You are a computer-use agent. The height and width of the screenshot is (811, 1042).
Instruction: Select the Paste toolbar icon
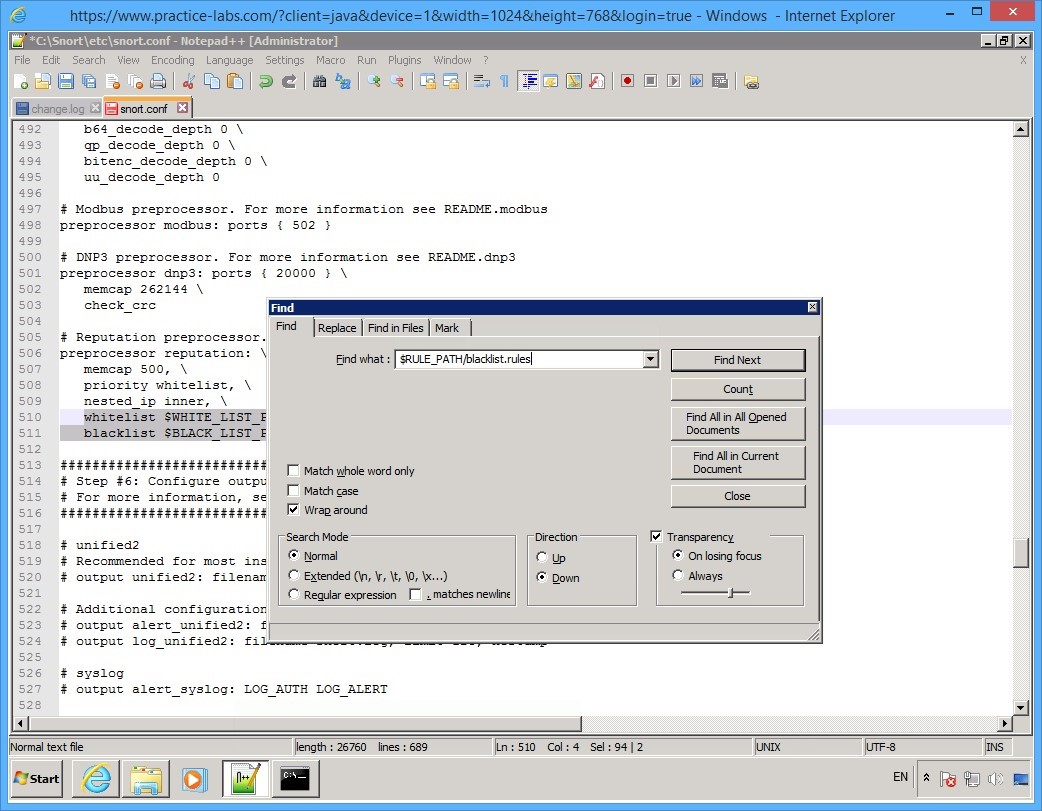pos(235,81)
